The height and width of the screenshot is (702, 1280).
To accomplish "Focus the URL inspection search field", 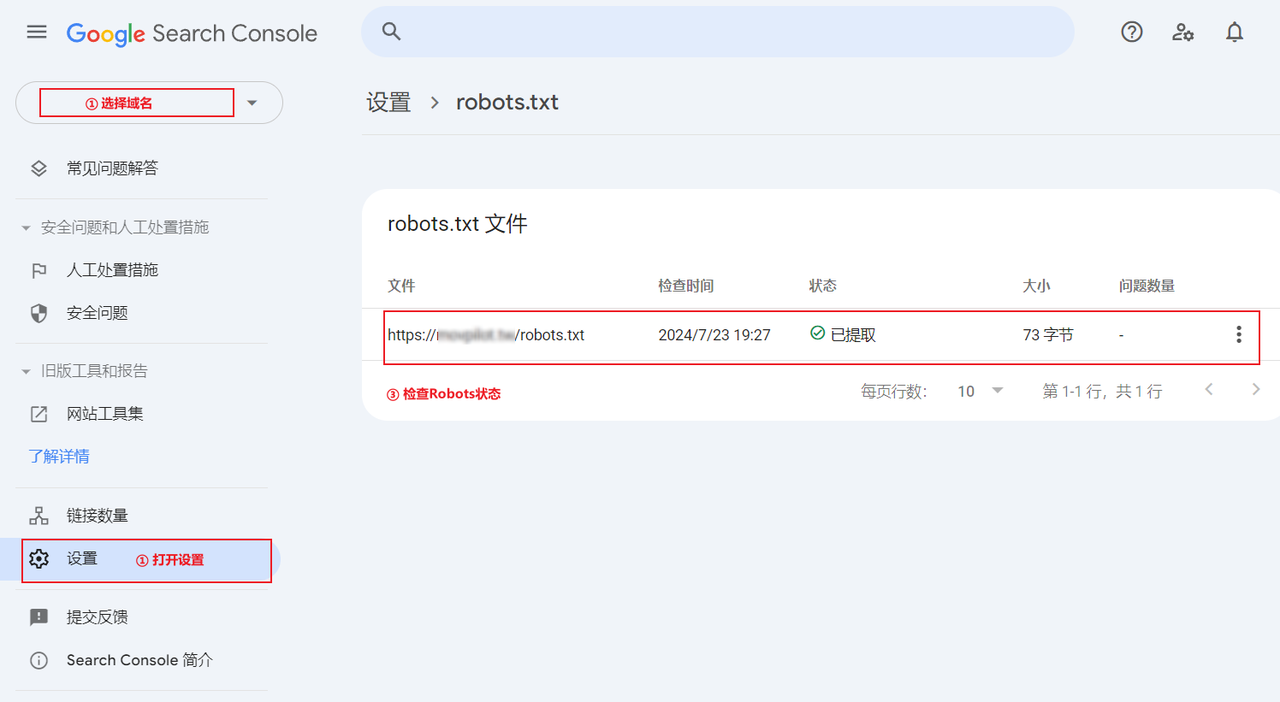I will [x=717, y=32].
